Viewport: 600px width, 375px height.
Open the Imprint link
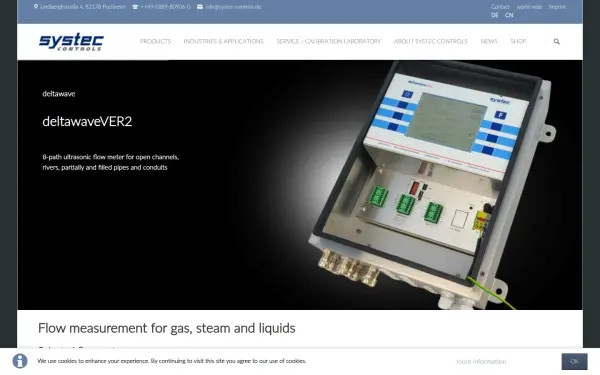click(557, 7)
